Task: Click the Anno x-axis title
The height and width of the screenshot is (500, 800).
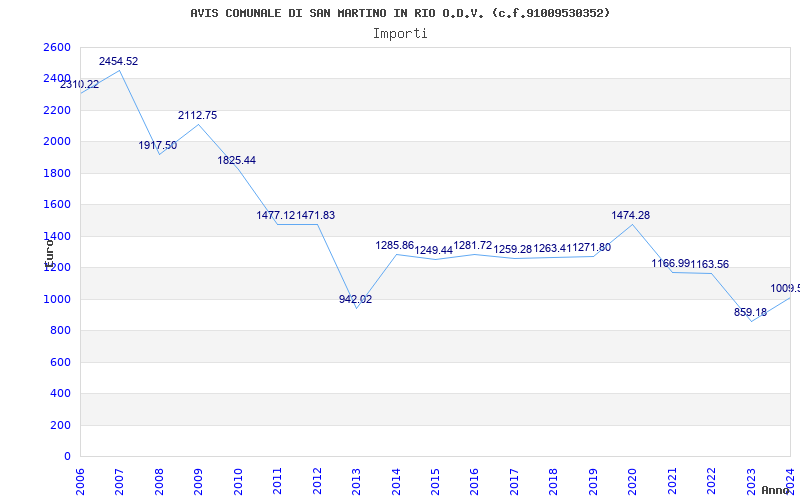Action: [776, 490]
